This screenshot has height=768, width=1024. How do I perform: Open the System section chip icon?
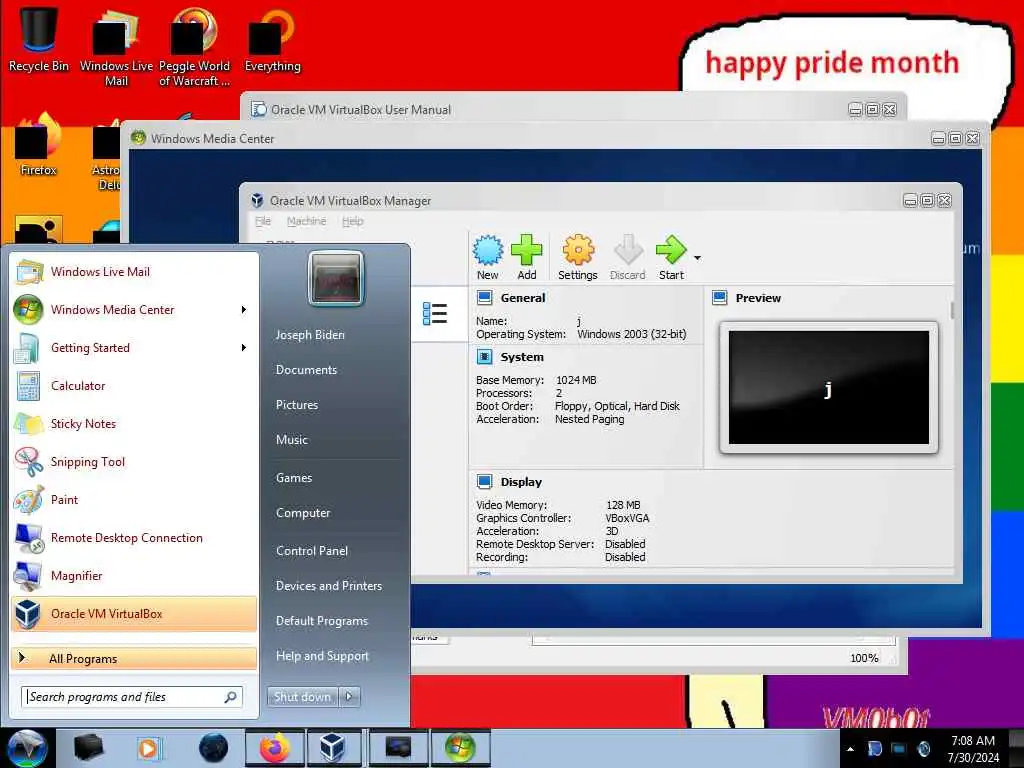coord(485,357)
